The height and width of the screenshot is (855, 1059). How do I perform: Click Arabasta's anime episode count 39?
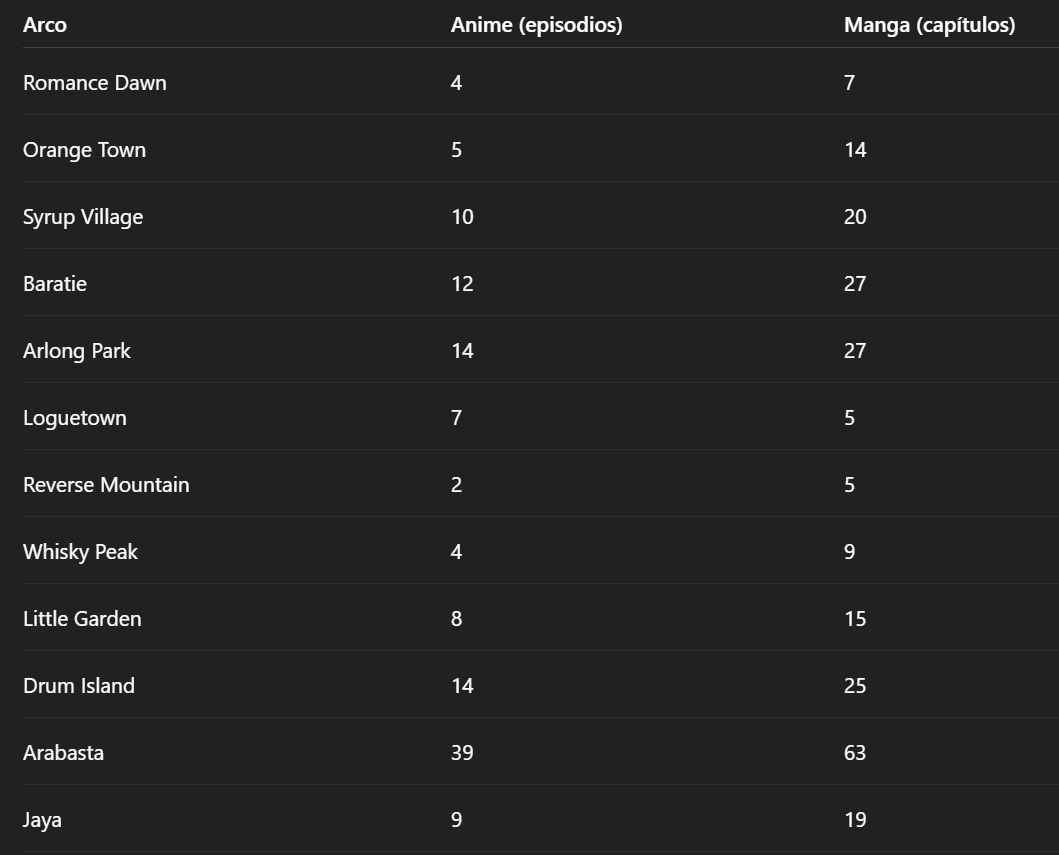(x=462, y=752)
